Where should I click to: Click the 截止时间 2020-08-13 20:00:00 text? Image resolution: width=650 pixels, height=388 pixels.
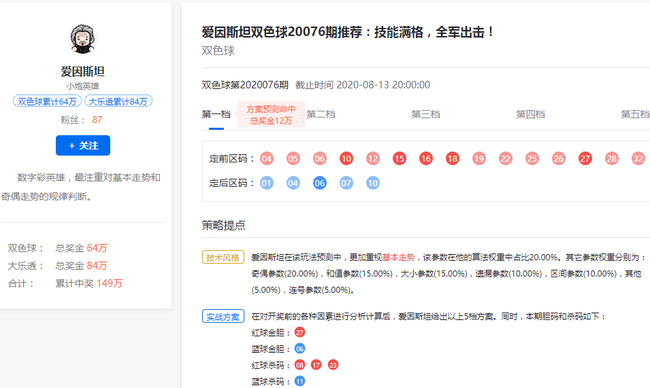click(x=363, y=85)
